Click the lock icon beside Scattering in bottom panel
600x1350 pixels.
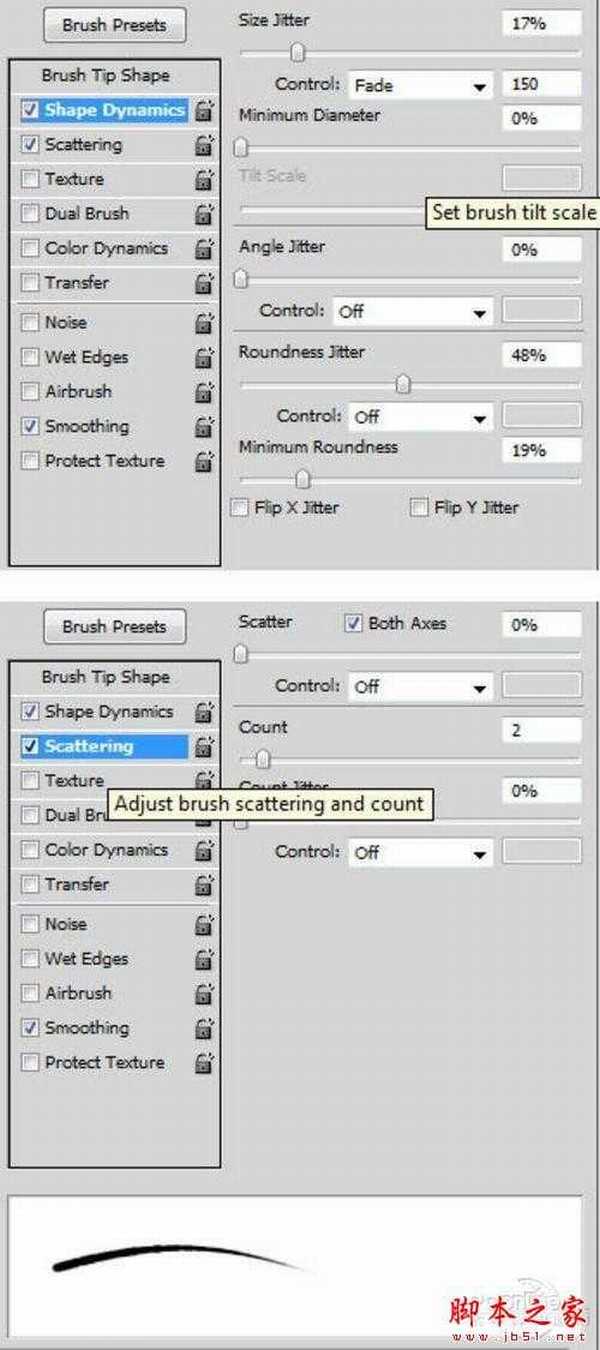[x=205, y=747]
